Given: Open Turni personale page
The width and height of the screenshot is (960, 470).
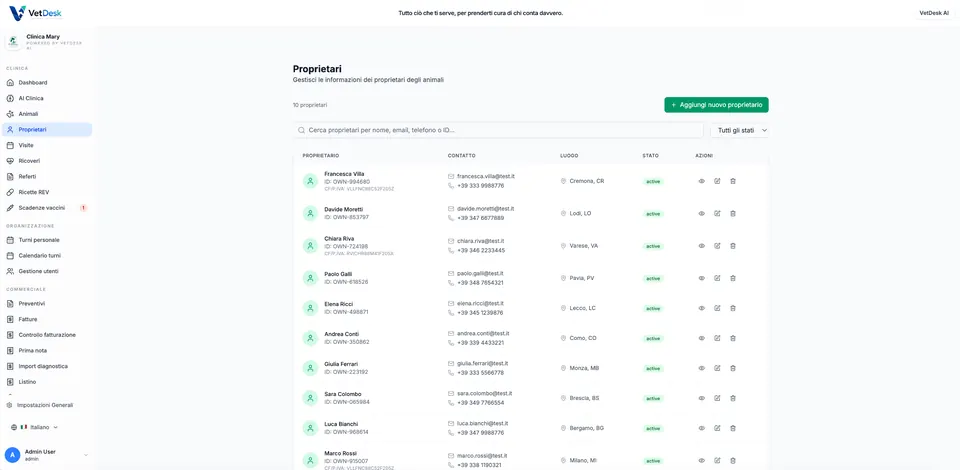Looking at the screenshot, I should pos(47,240).
